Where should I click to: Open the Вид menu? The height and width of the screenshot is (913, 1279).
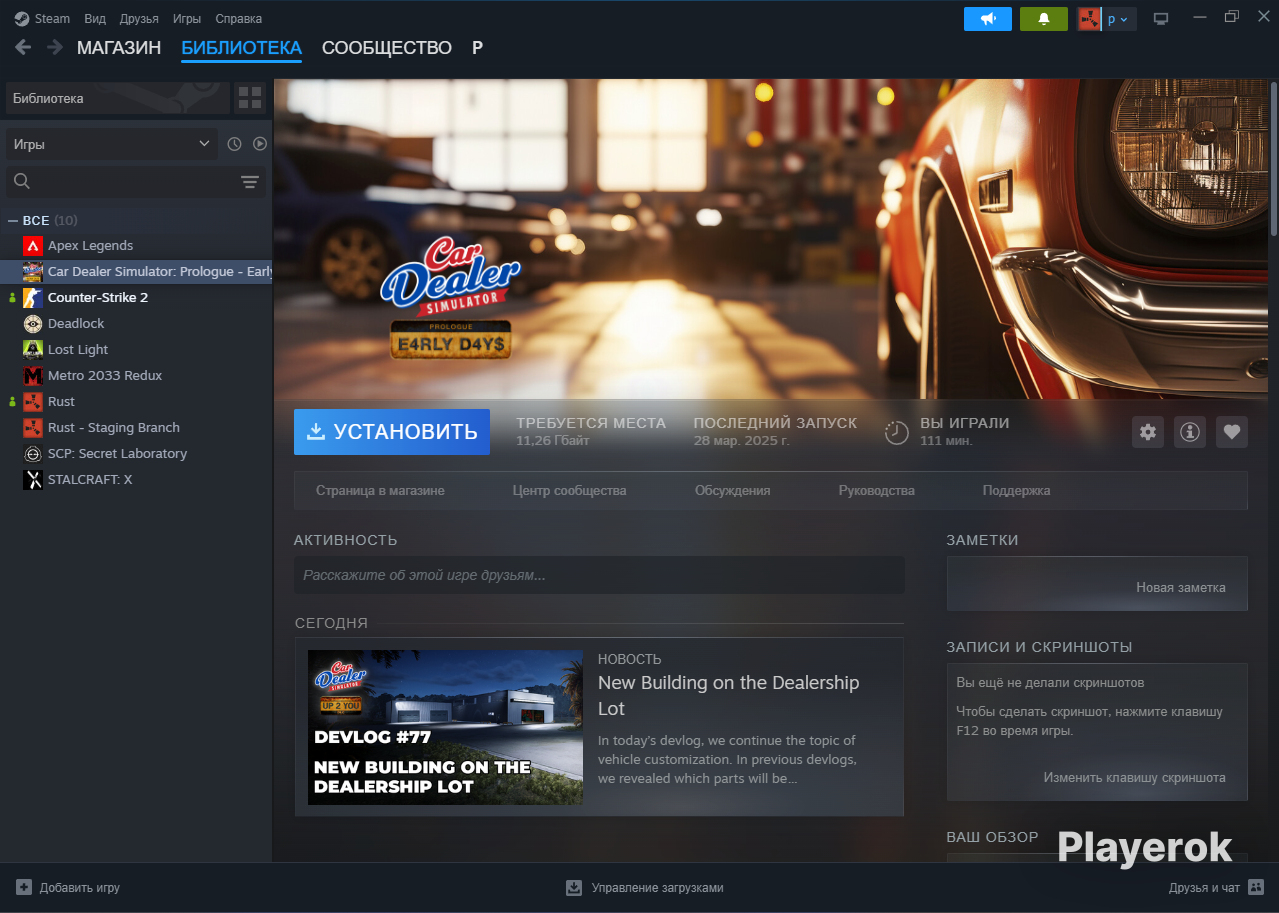(x=95, y=19)
